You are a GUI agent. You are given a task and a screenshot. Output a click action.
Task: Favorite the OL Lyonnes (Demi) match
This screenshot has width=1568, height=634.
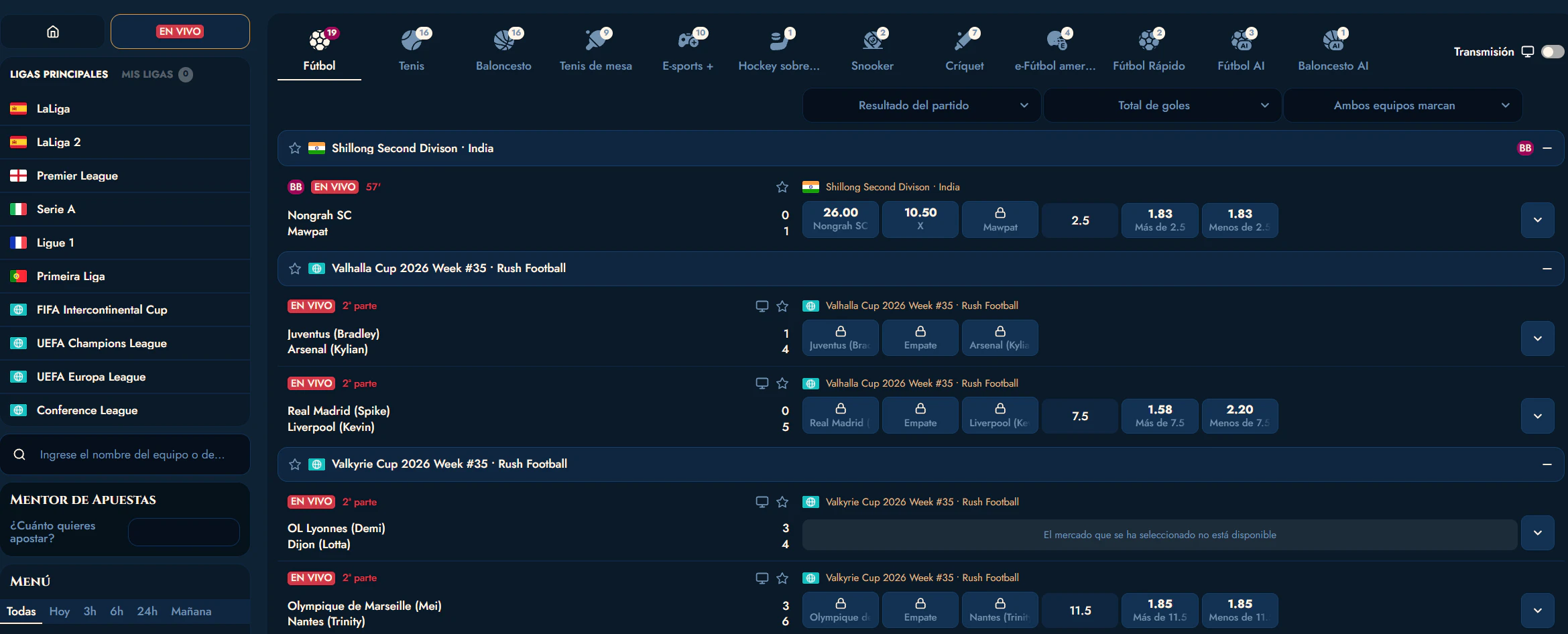782,502
